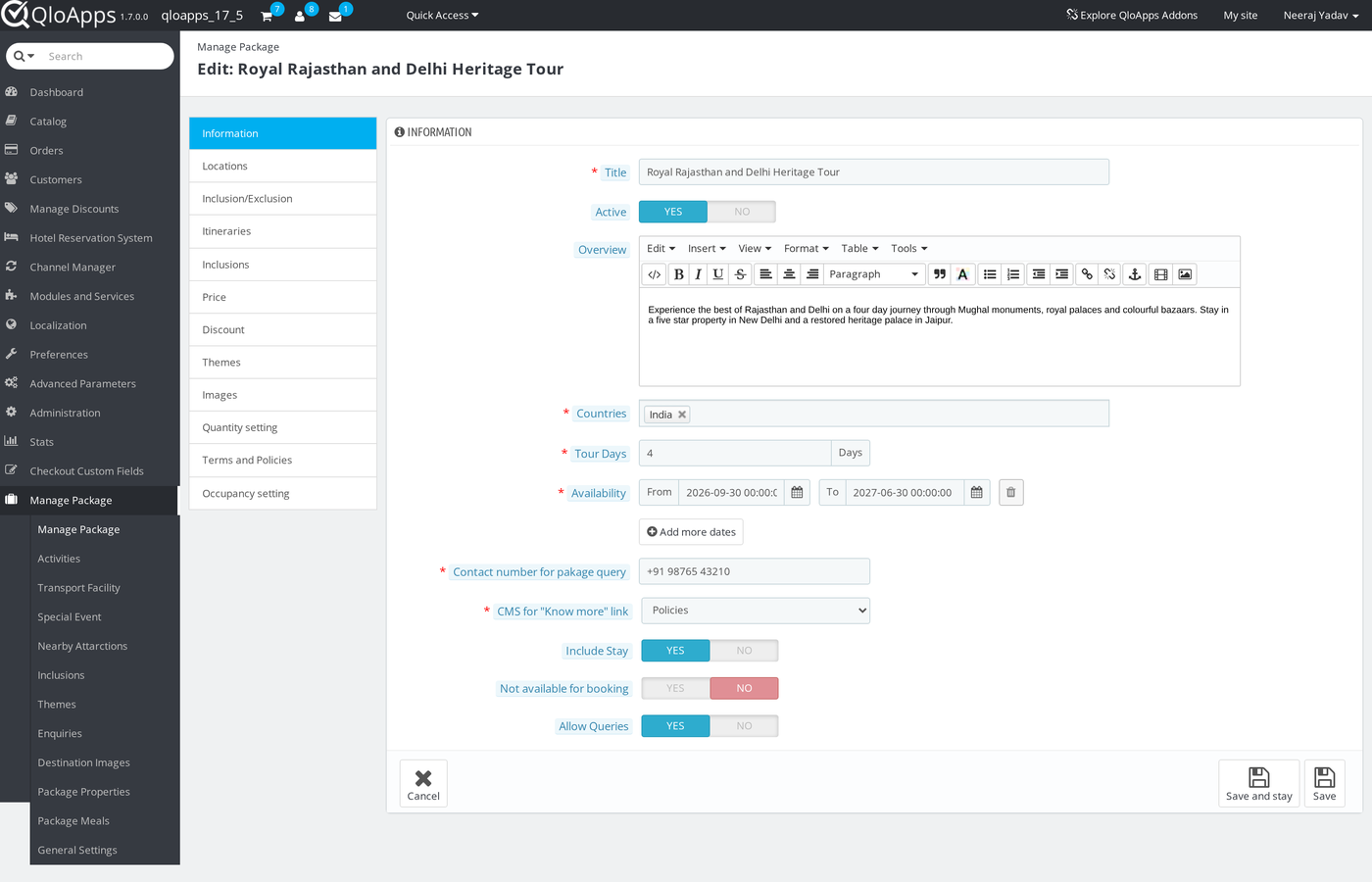Click Save and stay button
Screen dimensions: 1372x882
click(1259, 783)
